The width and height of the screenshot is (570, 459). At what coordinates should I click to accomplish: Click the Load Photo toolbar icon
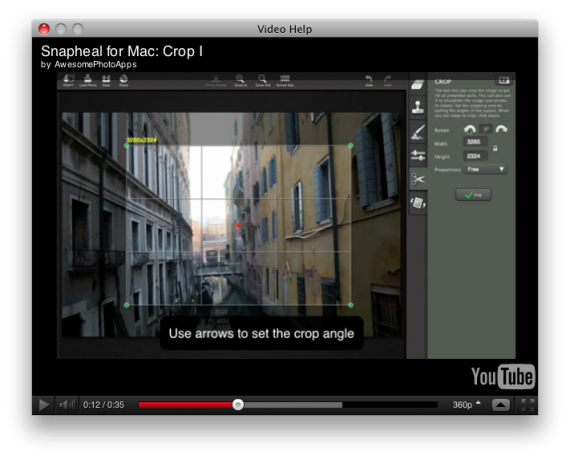click(x=88, y=80)
